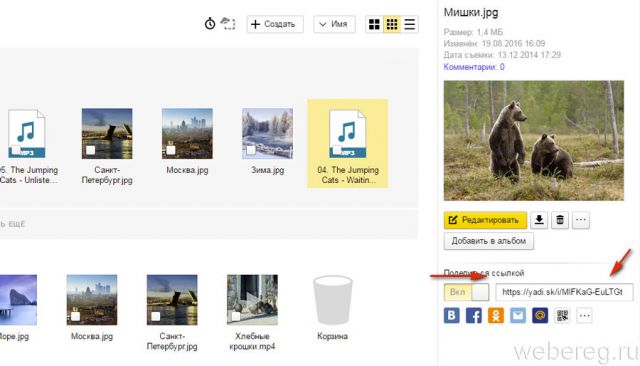The image size is (640, 366).
Task: Toggle the Вкл link sharing switch
Action: pyautogui.click(x=466, y=292)
